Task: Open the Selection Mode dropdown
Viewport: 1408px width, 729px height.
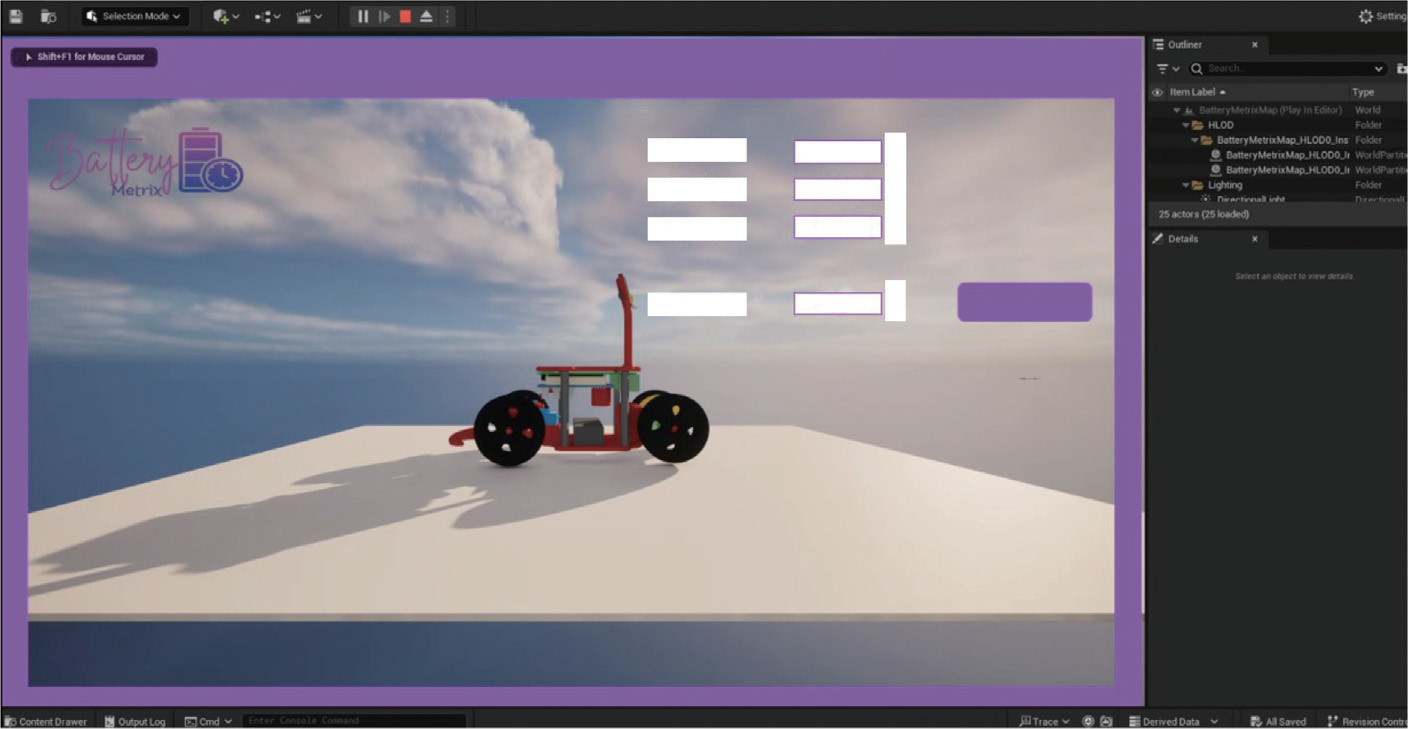Action: coord(135,16)
